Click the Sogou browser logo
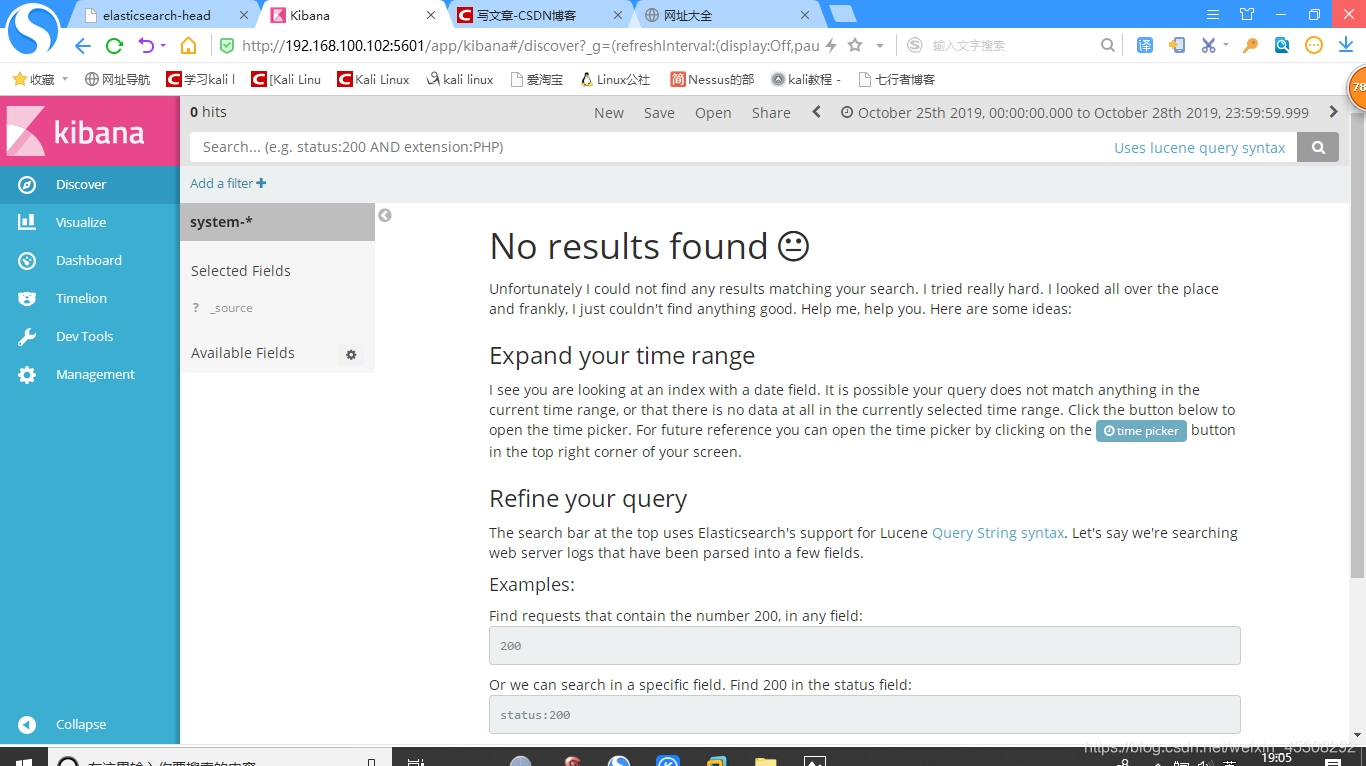Viewport: 1366px width, 766px height. click(x=33, y=30)
